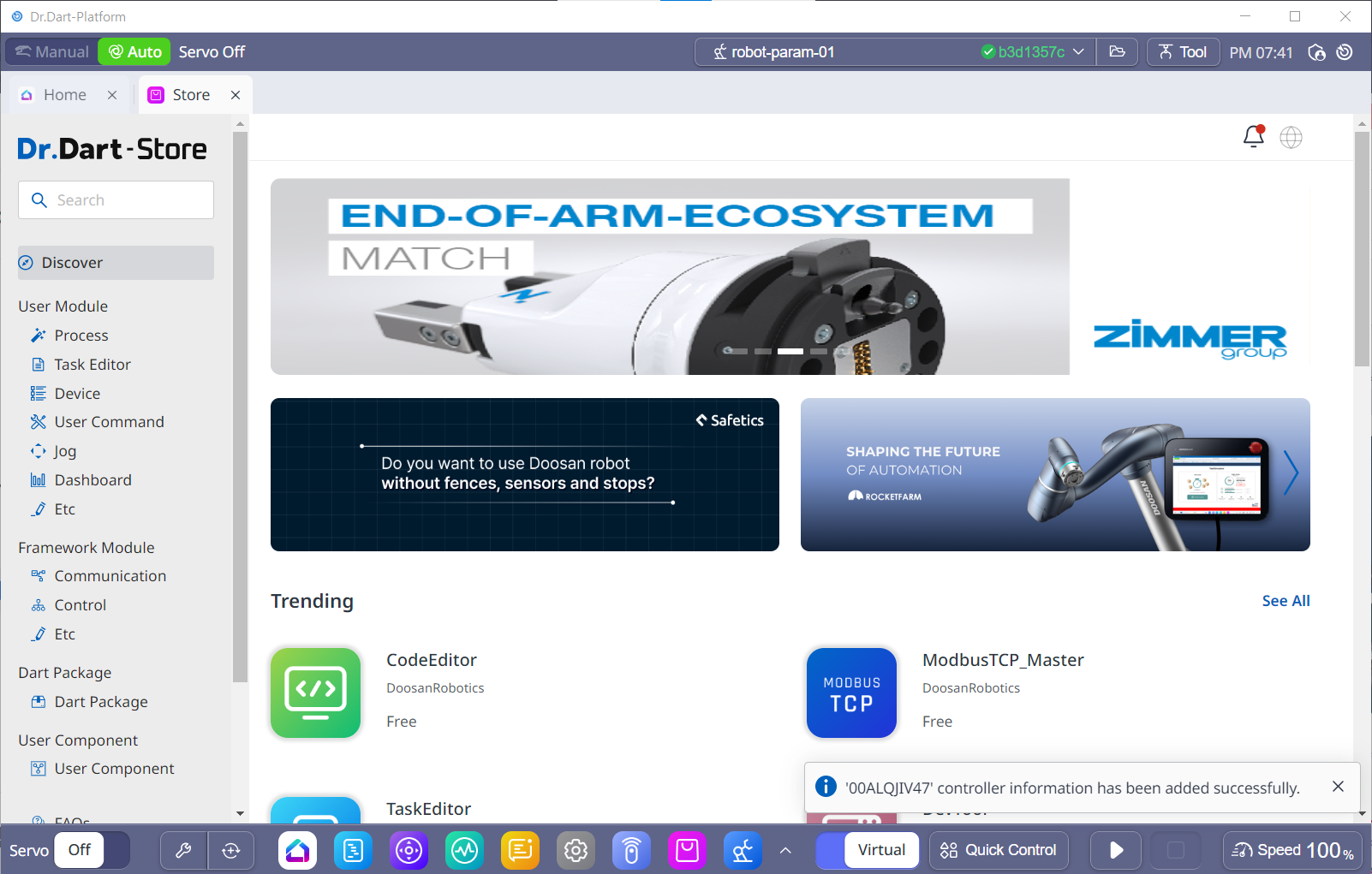The image size is (1372, 874).
Task: Toggle the Virtual mode switch
Action: [868, 850]
